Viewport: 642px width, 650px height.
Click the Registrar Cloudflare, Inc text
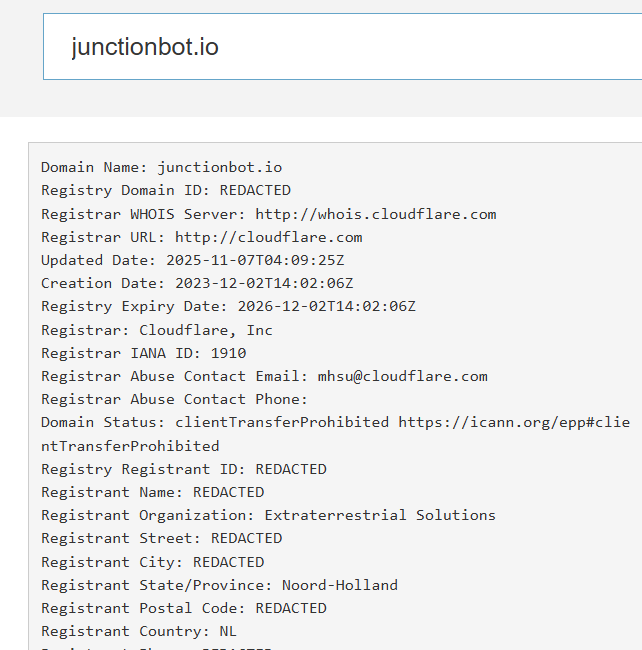[205, 330]
